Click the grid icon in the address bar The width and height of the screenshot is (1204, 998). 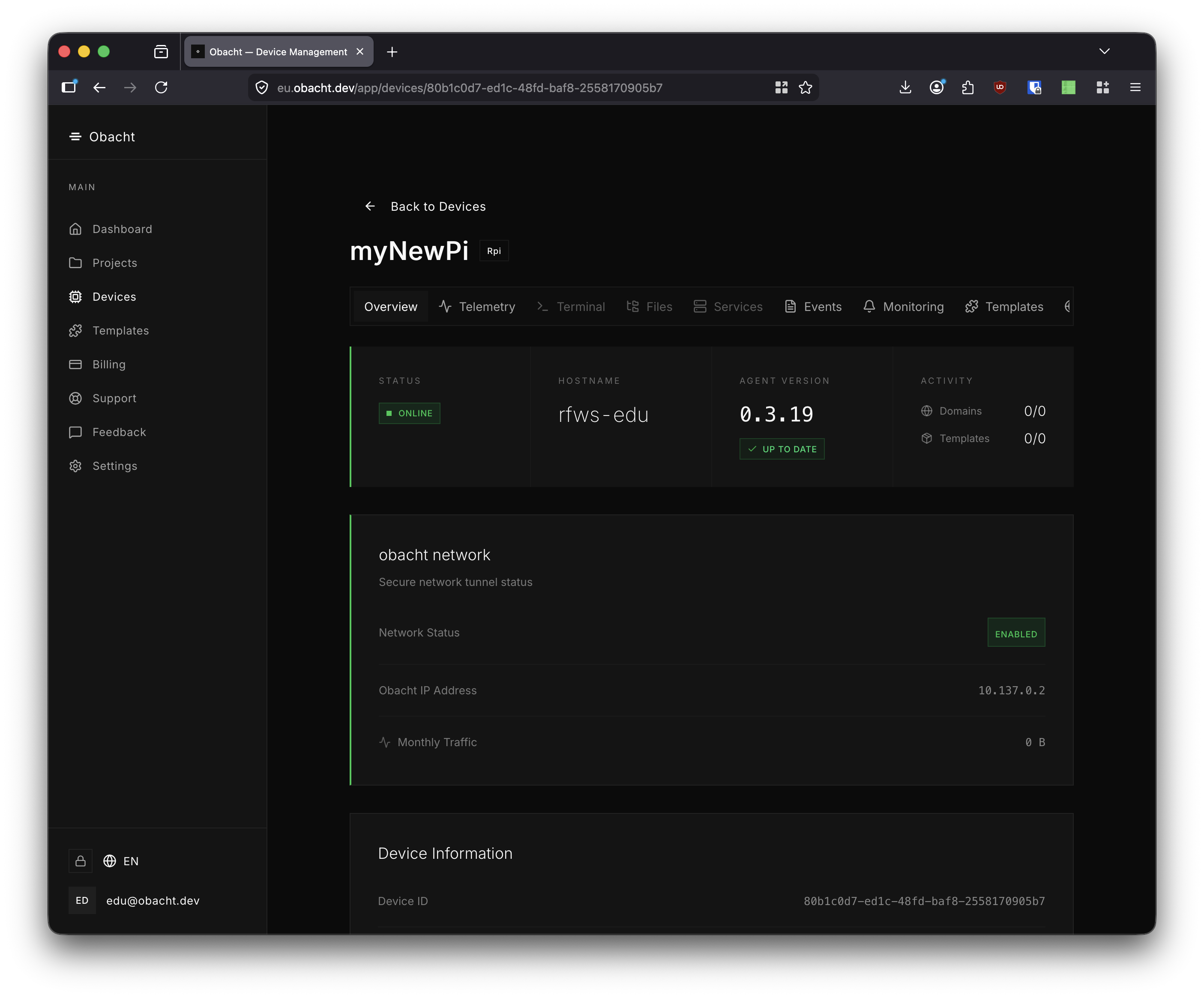coord(781,87)
